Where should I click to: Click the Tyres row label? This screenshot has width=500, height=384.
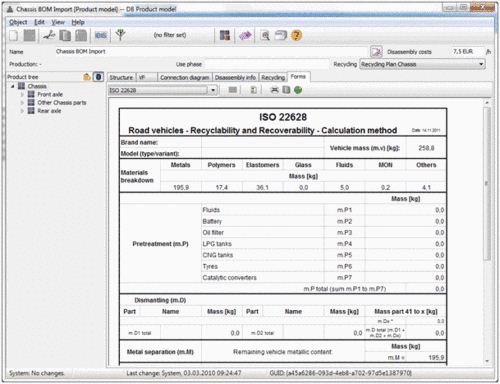click(210, 266)
